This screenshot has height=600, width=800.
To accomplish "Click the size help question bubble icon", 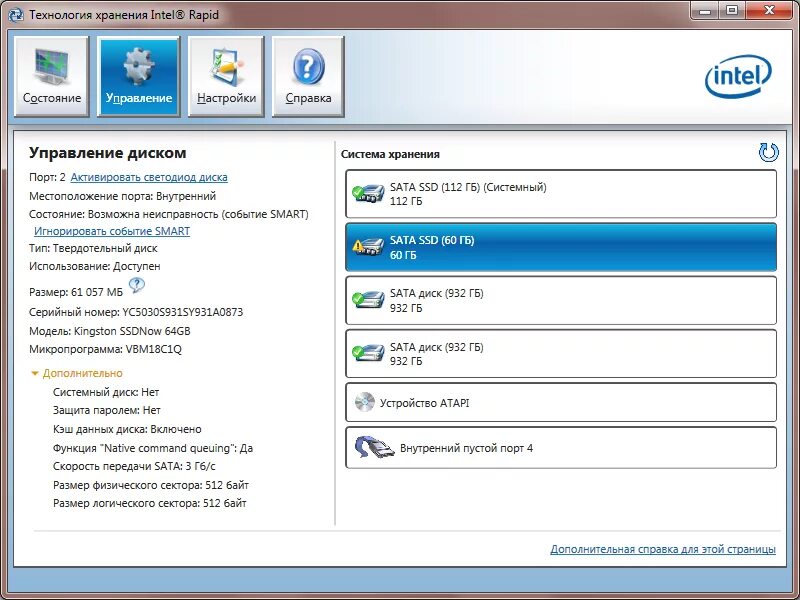I will click(x=136, y=285).
